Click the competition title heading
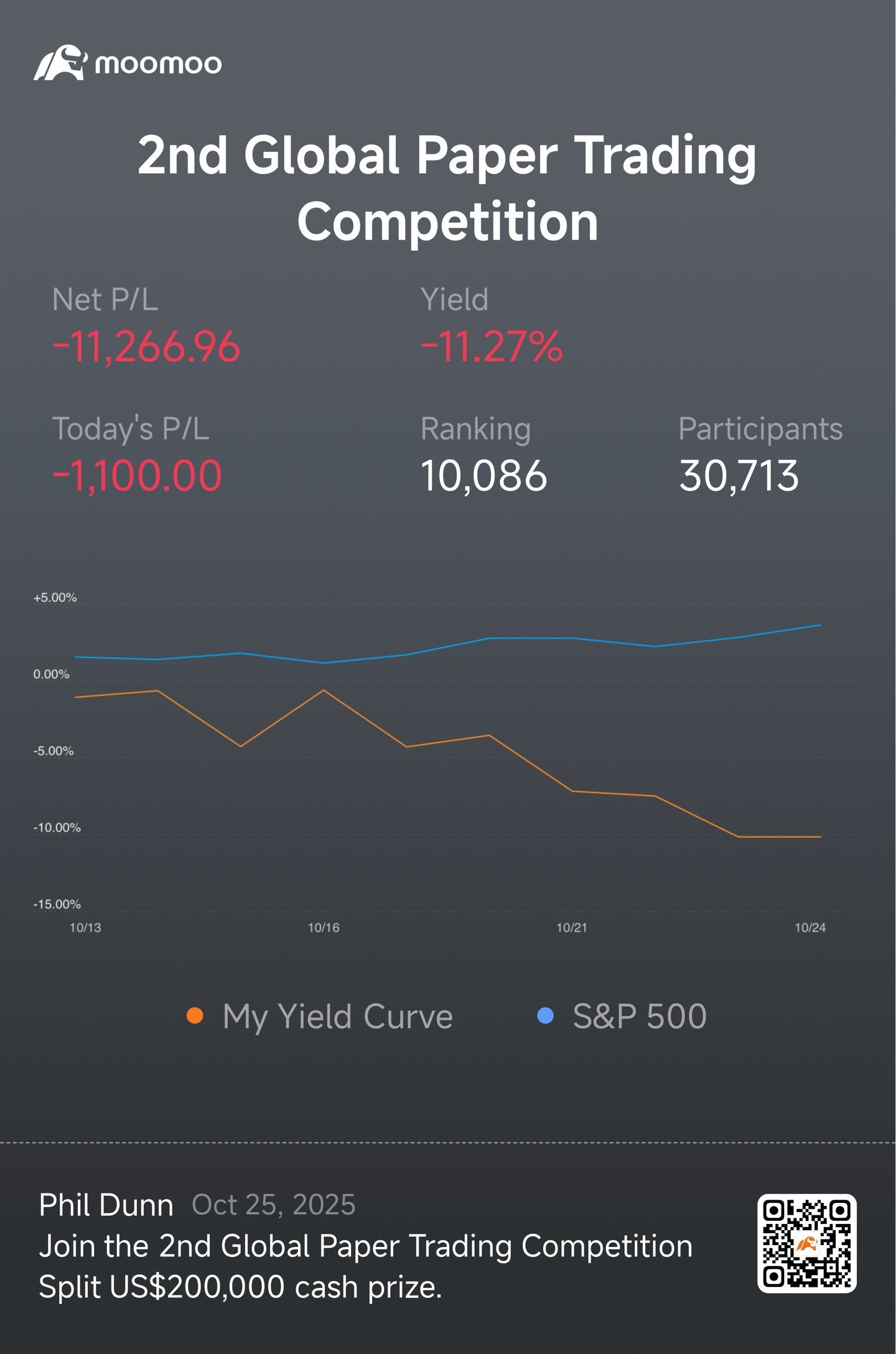The width and height of the screenshot is (896, 1354). [447, 189]
